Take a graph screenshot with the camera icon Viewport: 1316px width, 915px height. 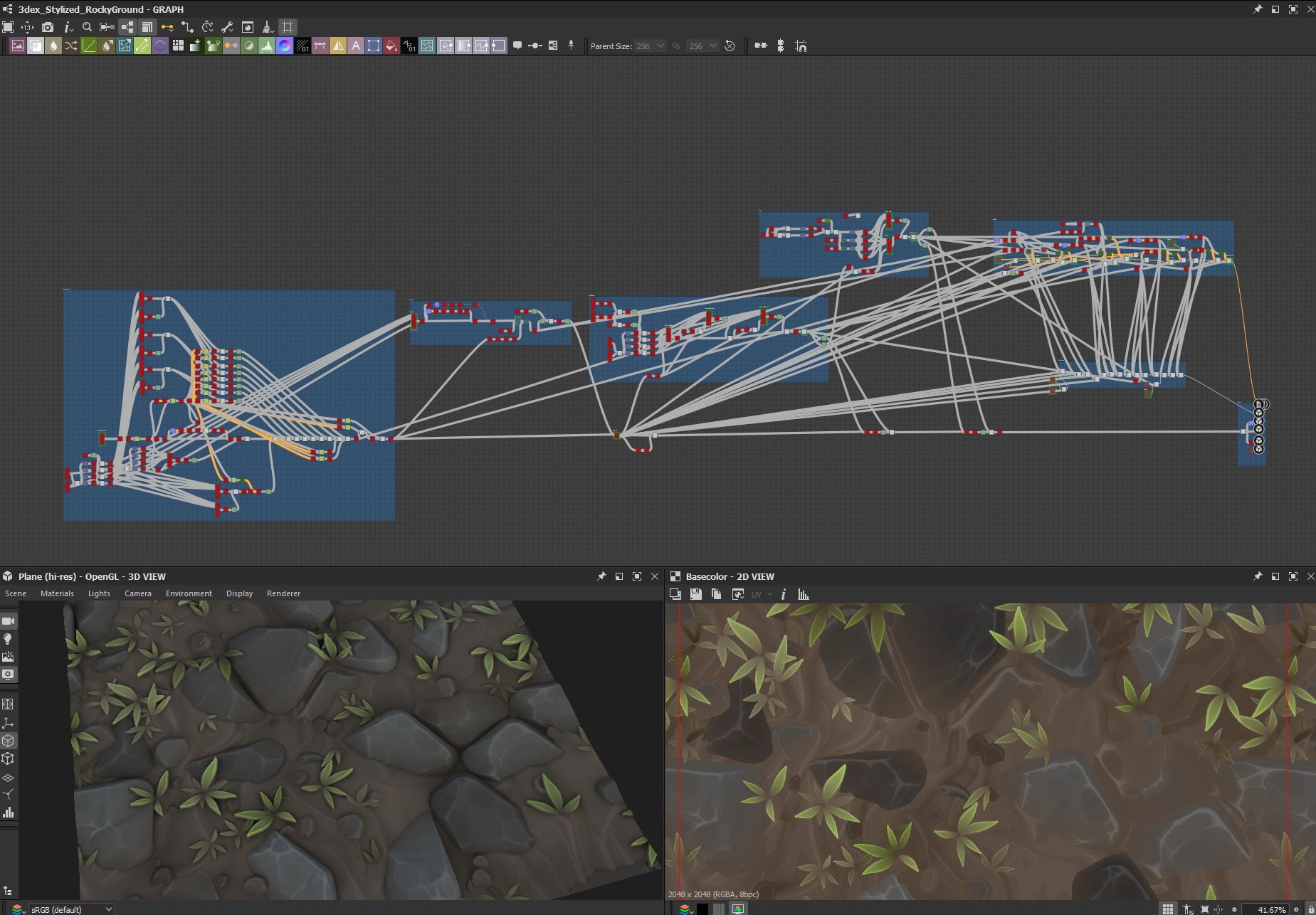(x=48, y=27)
